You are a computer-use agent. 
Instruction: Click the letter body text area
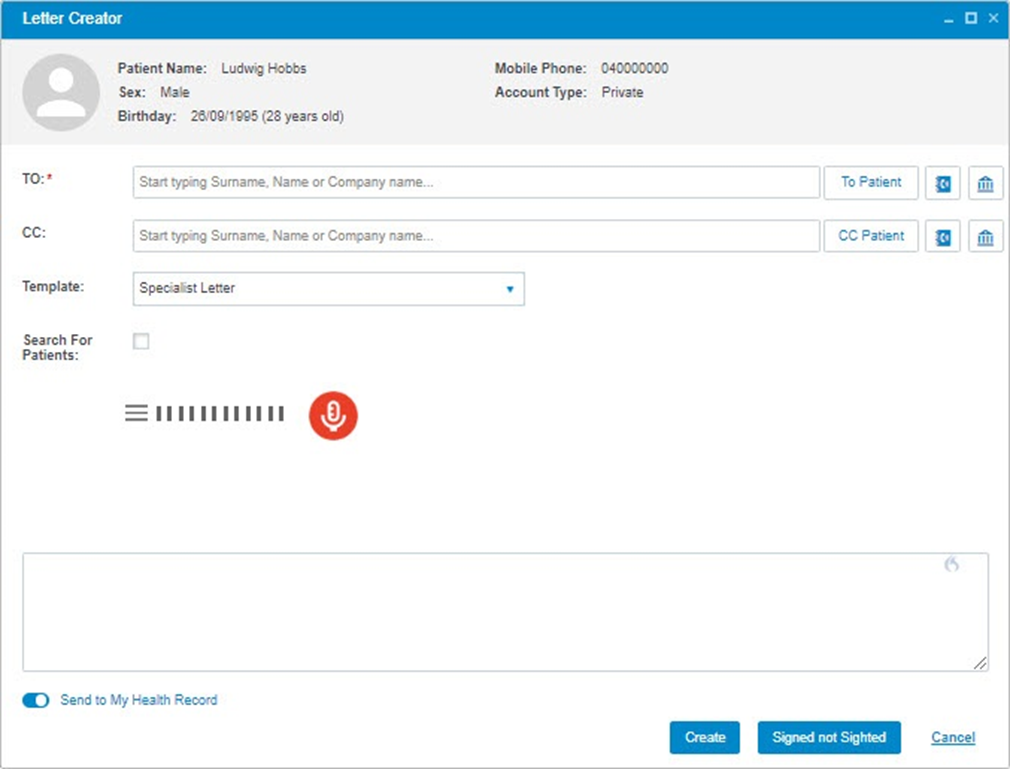(505, 610)
